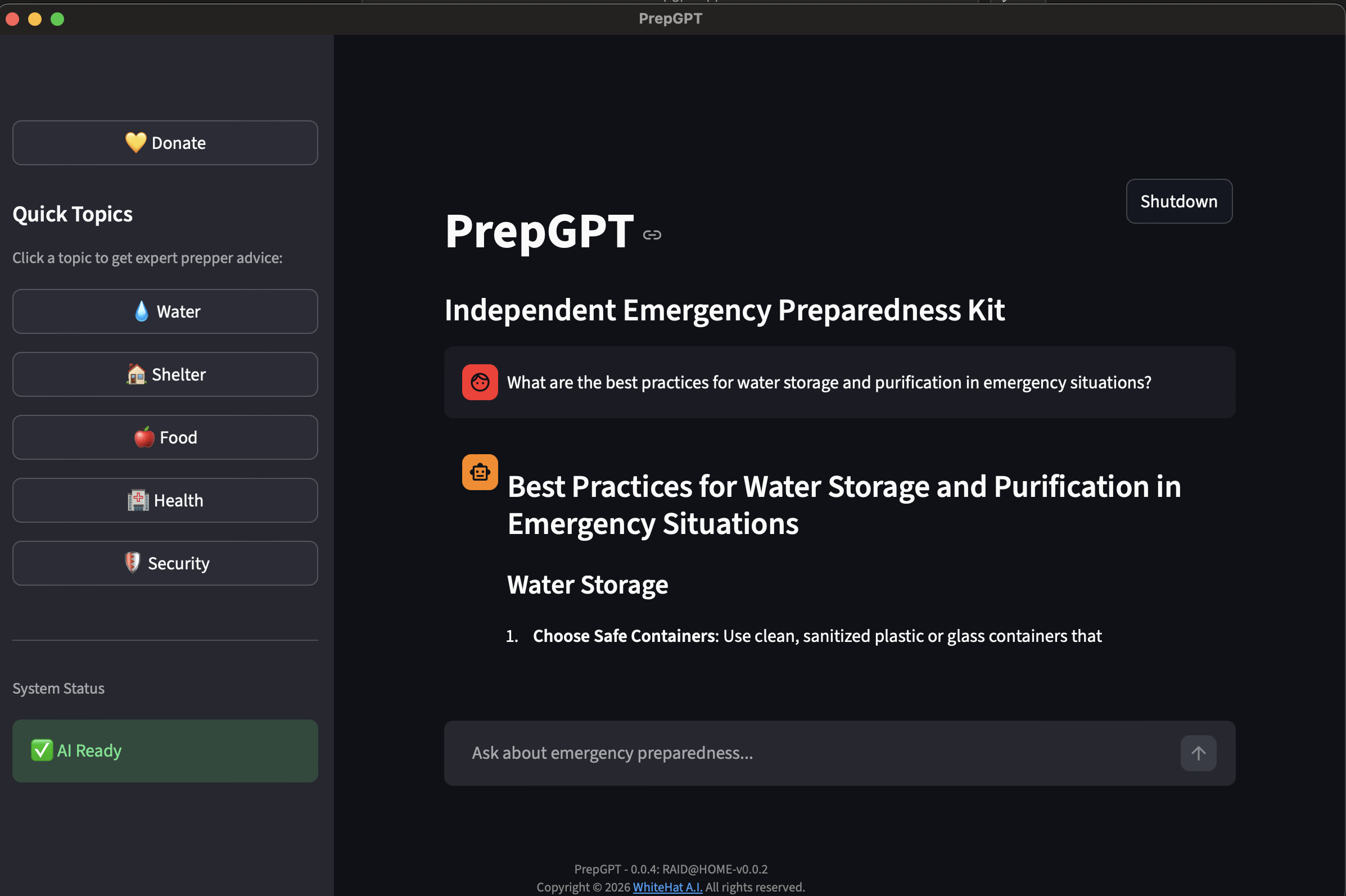This screenshot has width=1346, height=896.
Task: Click the red user avatar icon
Action: tap(480, 382)
